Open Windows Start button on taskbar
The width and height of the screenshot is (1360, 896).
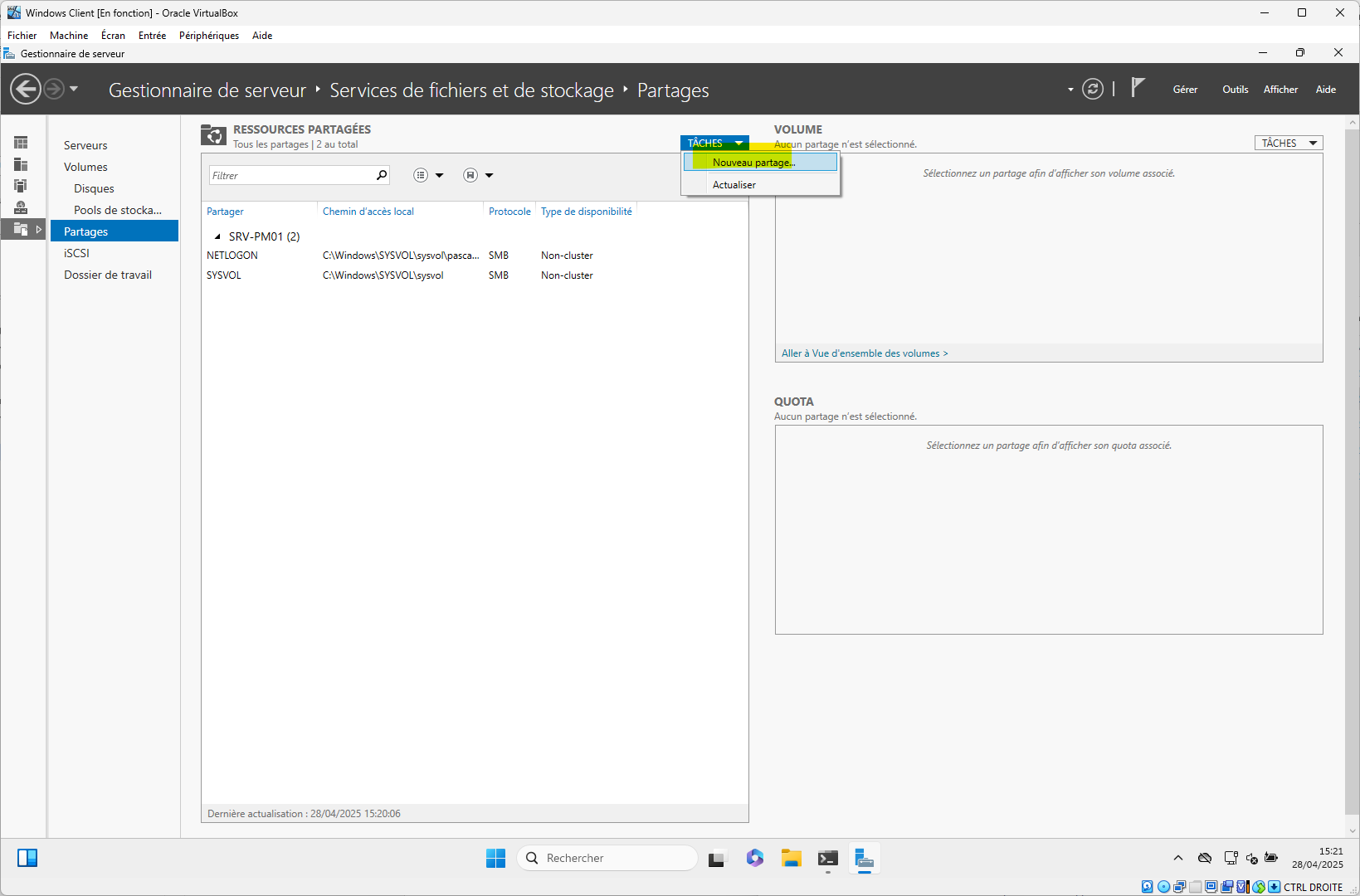[x=495, y=858]
